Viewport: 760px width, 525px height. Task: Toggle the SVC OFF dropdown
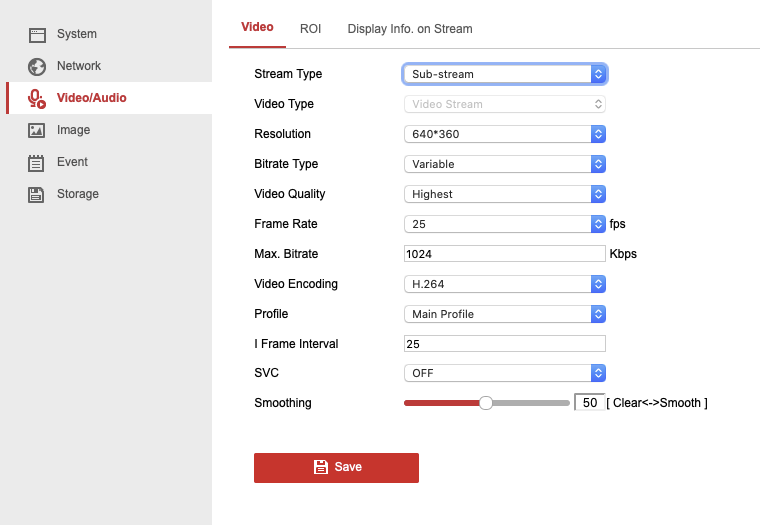pos(504,373)
